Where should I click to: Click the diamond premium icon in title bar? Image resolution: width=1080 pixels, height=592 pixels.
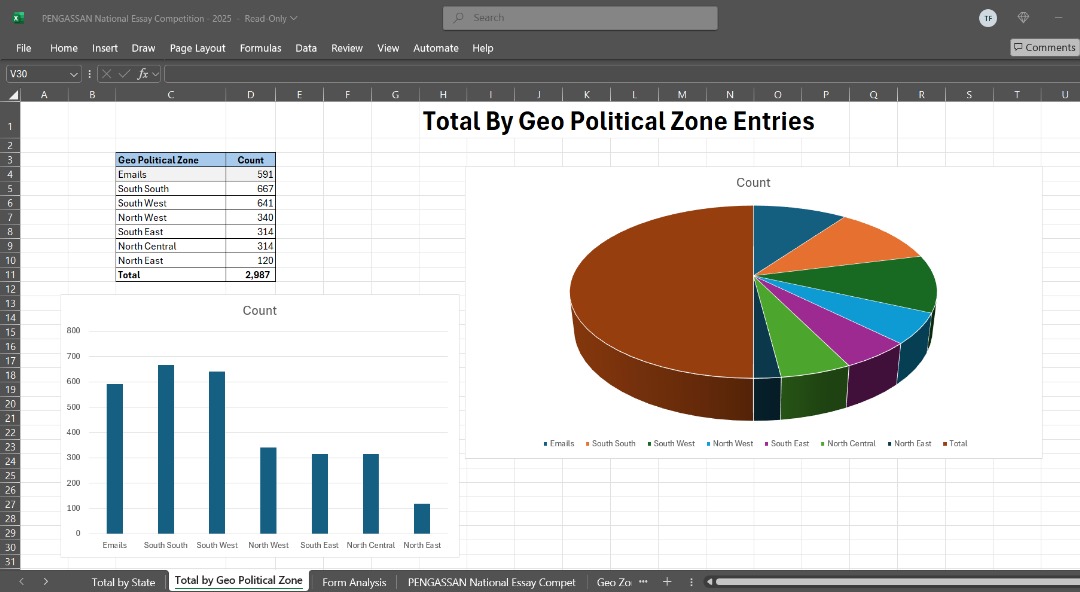[x=1023, y=18]
